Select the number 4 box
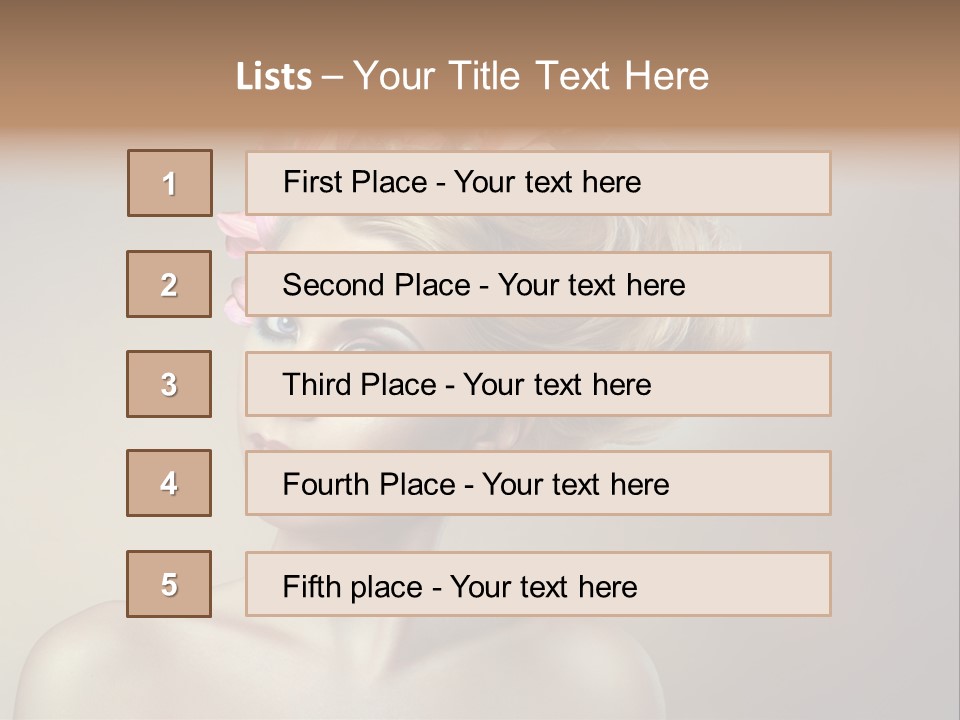The height and width of the screenshot is (720, 960). pos(169,483)
